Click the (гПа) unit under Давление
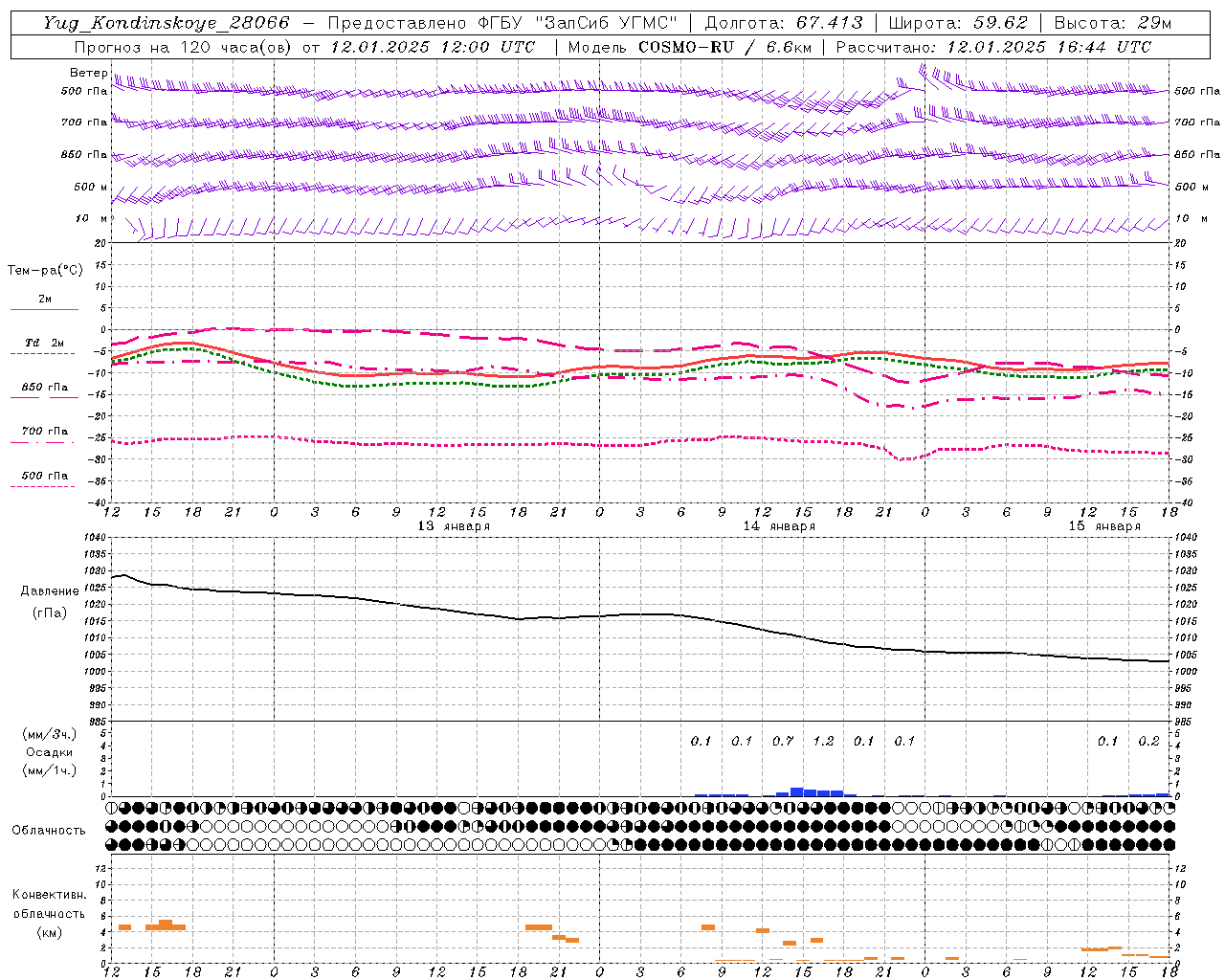Image resolution: width=1225 pixels, height=980 pixels. [50, 612]
